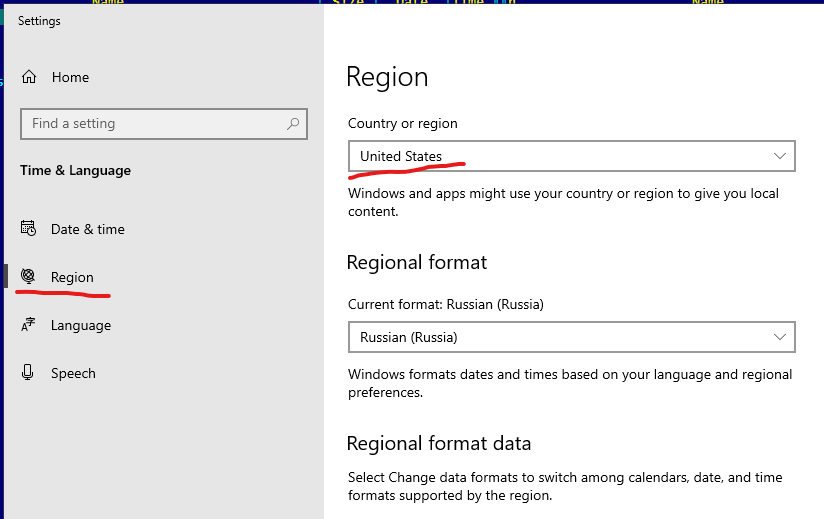Click the Home house icon
The height and width of the screenshot is (519, 824).
(29, 77)
